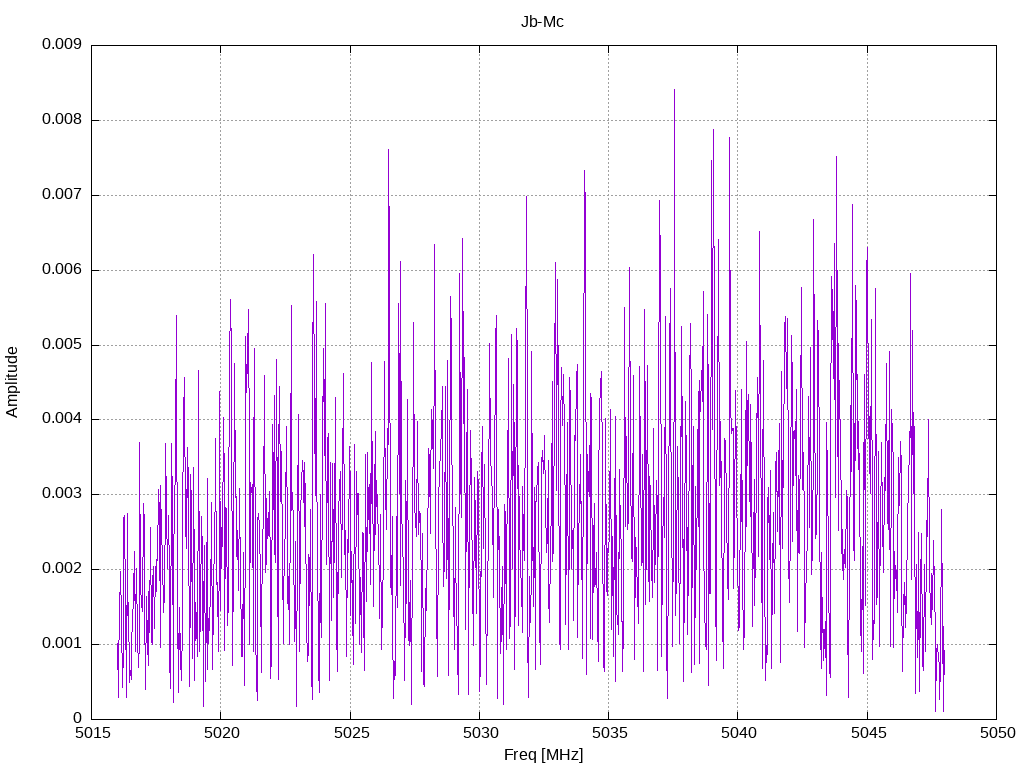Click the 0.001 y-axis tick label
Screen dimensions: 1024x768
pyautogui.click(x=62, y=644)
